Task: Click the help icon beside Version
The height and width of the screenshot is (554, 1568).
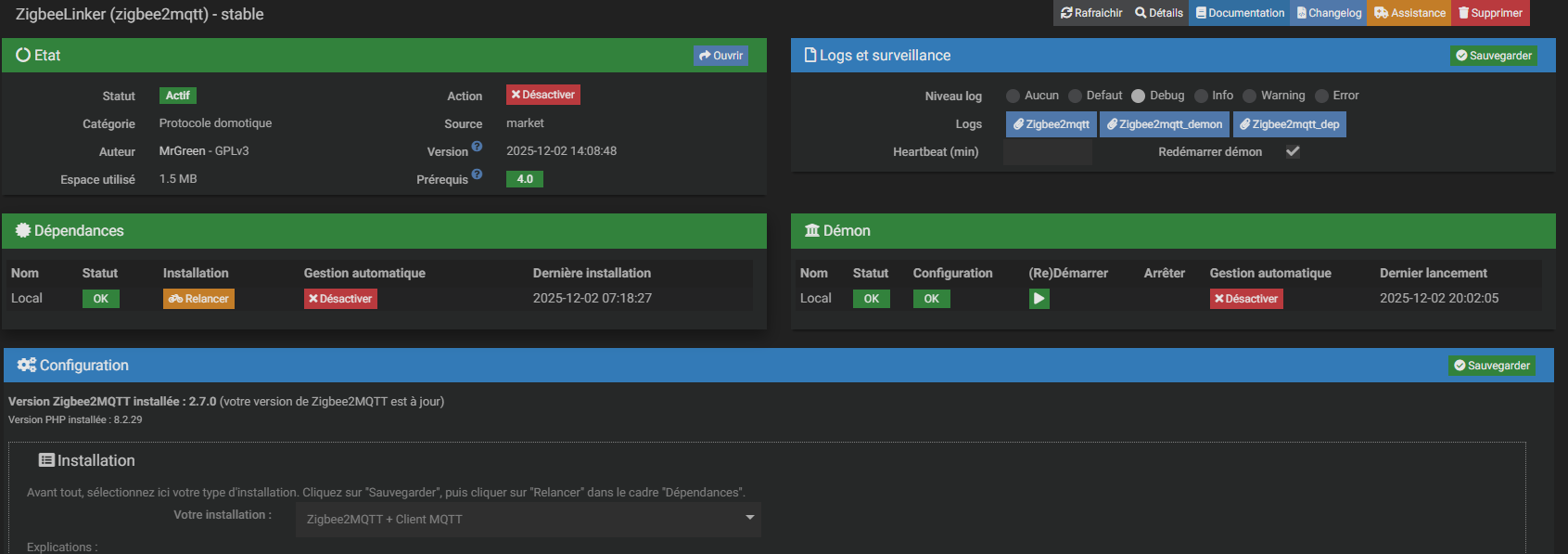Action: coord(477,147)
